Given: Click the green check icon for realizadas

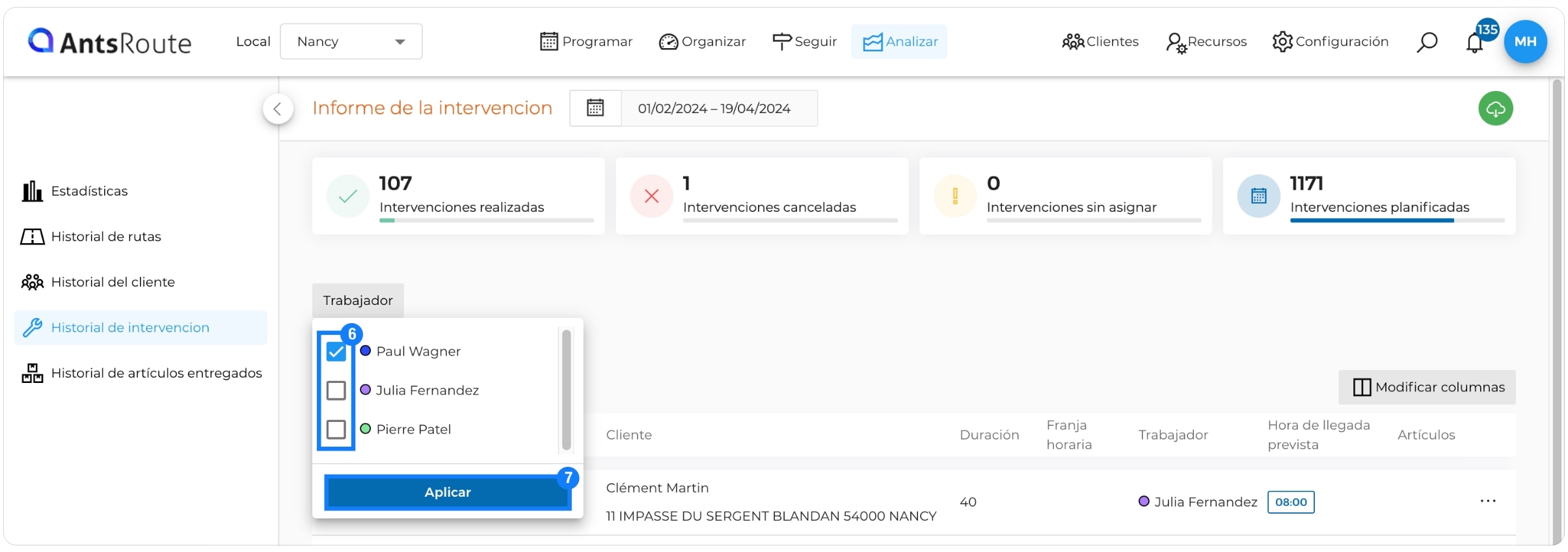Looking at the screenshot, I should 348,196.
